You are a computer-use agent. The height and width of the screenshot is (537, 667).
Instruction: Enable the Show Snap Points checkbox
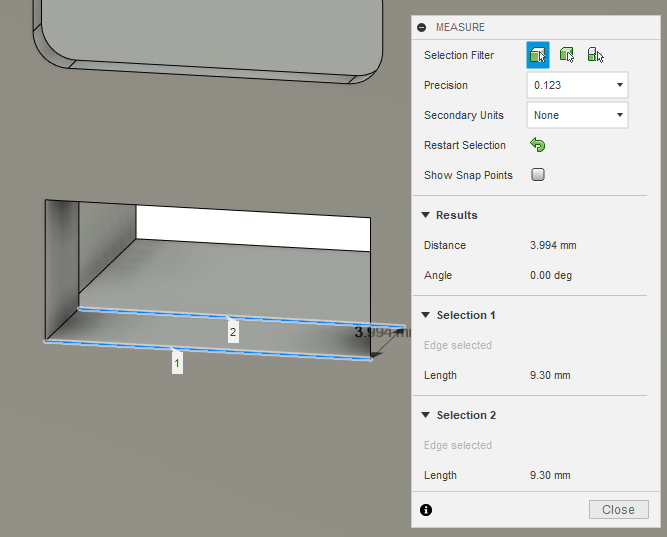point(538,175)
